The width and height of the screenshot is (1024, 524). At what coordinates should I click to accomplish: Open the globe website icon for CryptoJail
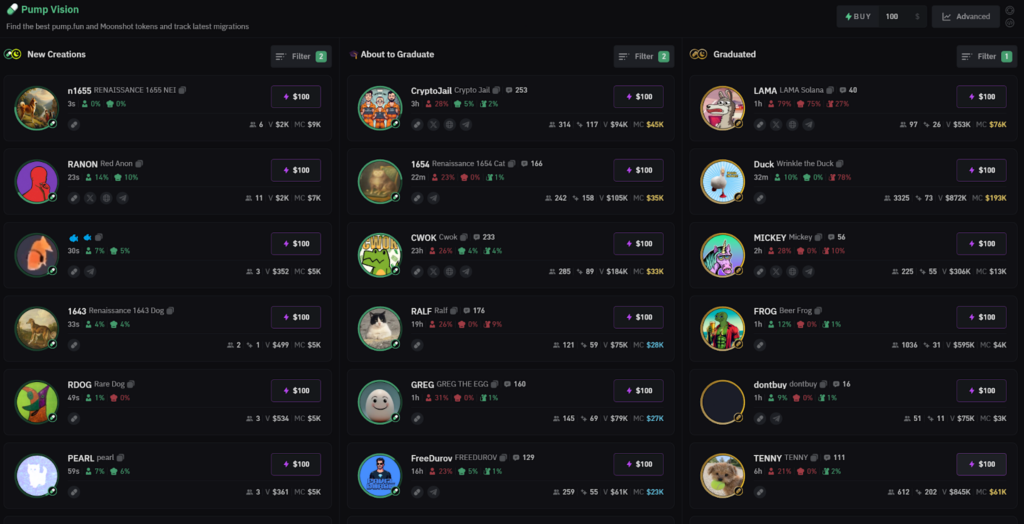[x=449, y=124]
